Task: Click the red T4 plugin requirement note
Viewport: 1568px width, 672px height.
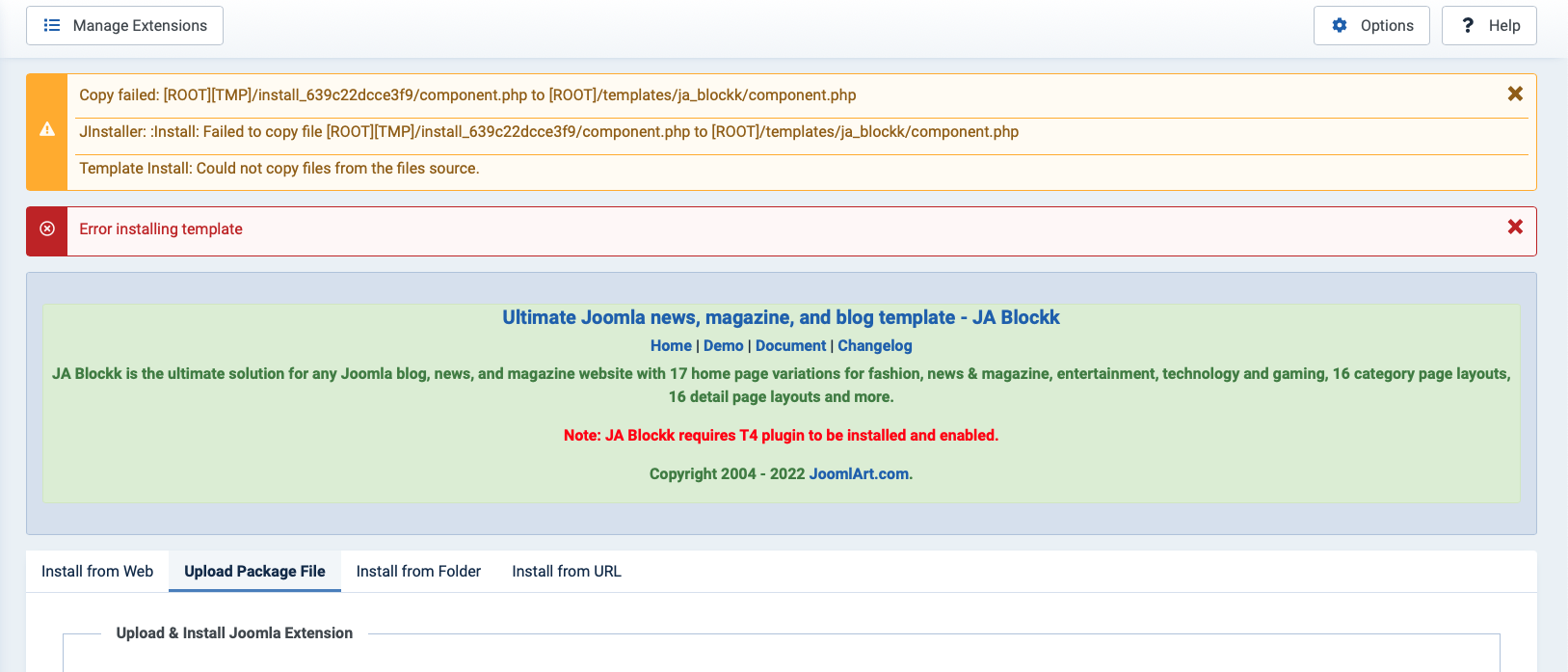Action: point(781,435)
